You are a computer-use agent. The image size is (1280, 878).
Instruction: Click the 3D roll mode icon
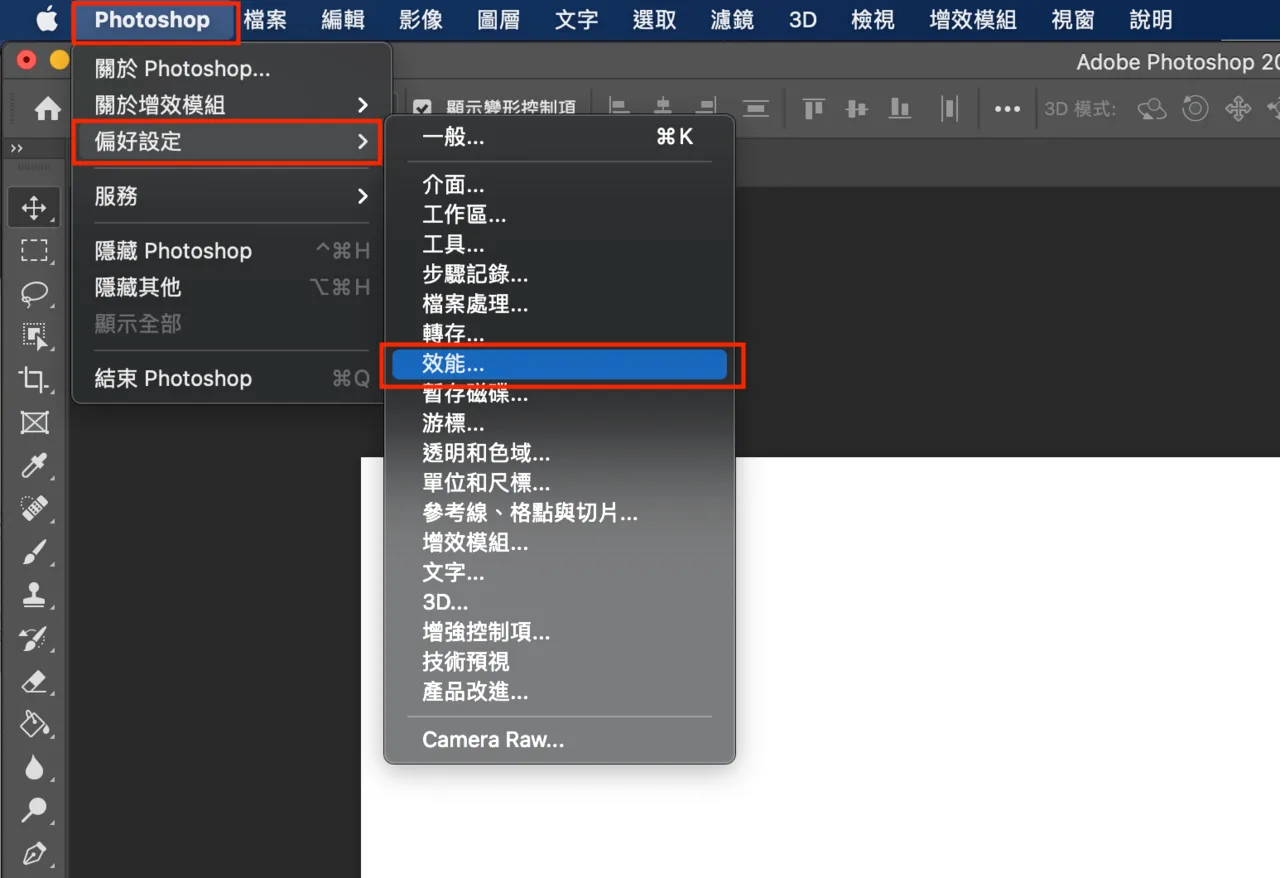coord(1196,108)
